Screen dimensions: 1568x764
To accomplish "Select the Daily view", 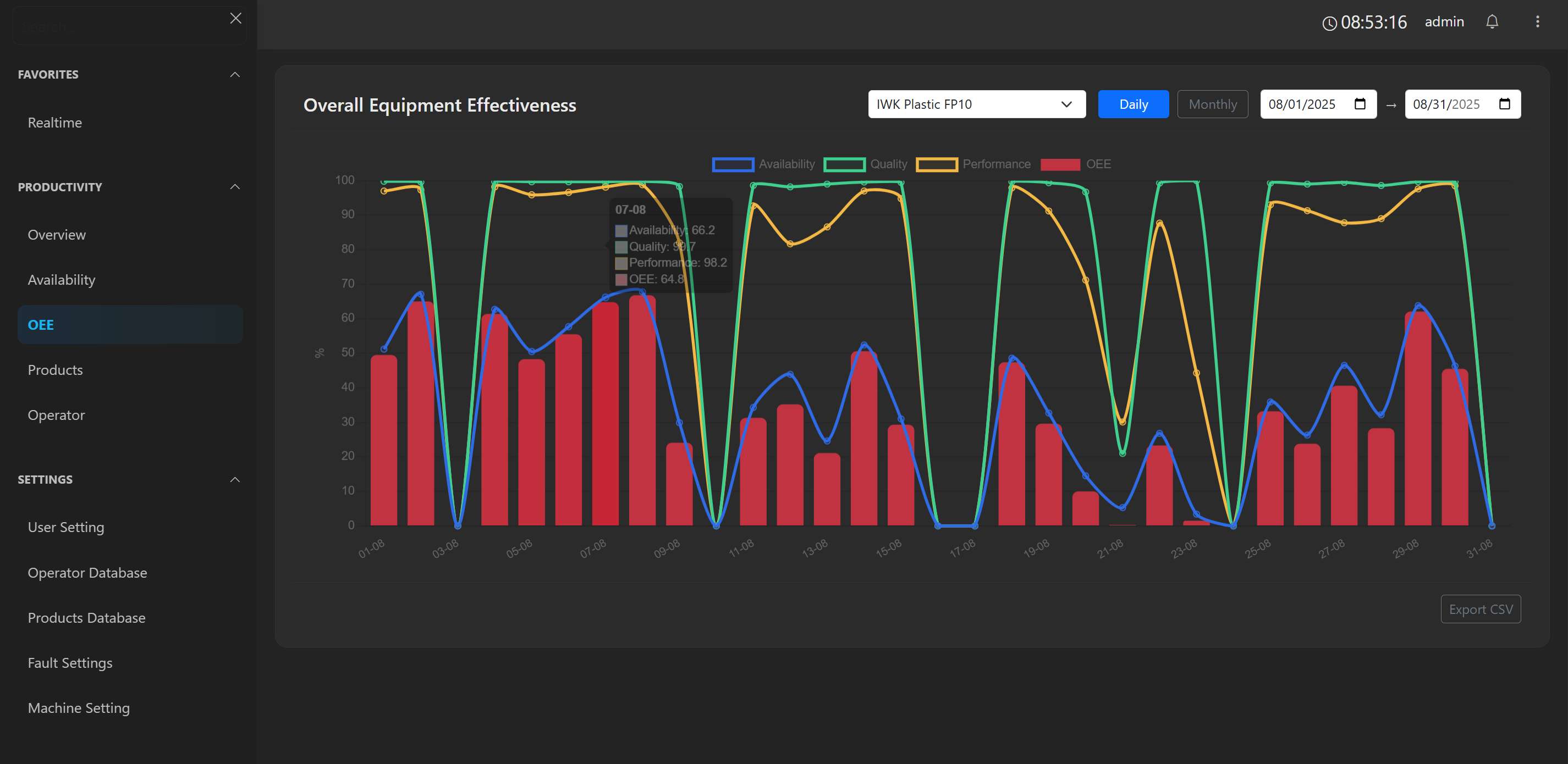I will pyautogui.click(x=1134, y=104).
